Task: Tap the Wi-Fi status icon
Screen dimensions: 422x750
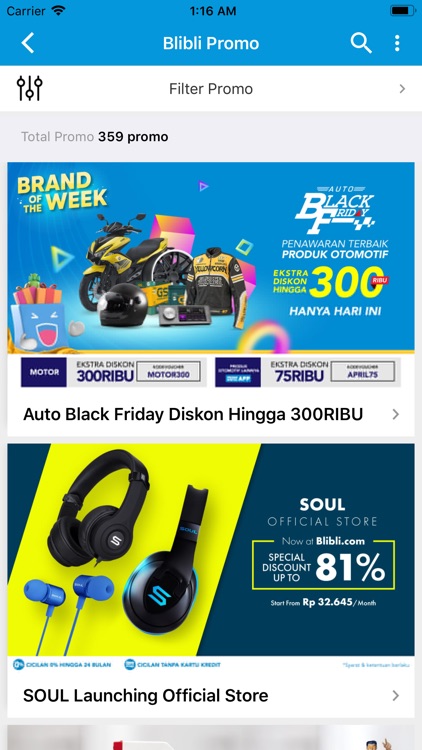Action: (x=59, y=11)
